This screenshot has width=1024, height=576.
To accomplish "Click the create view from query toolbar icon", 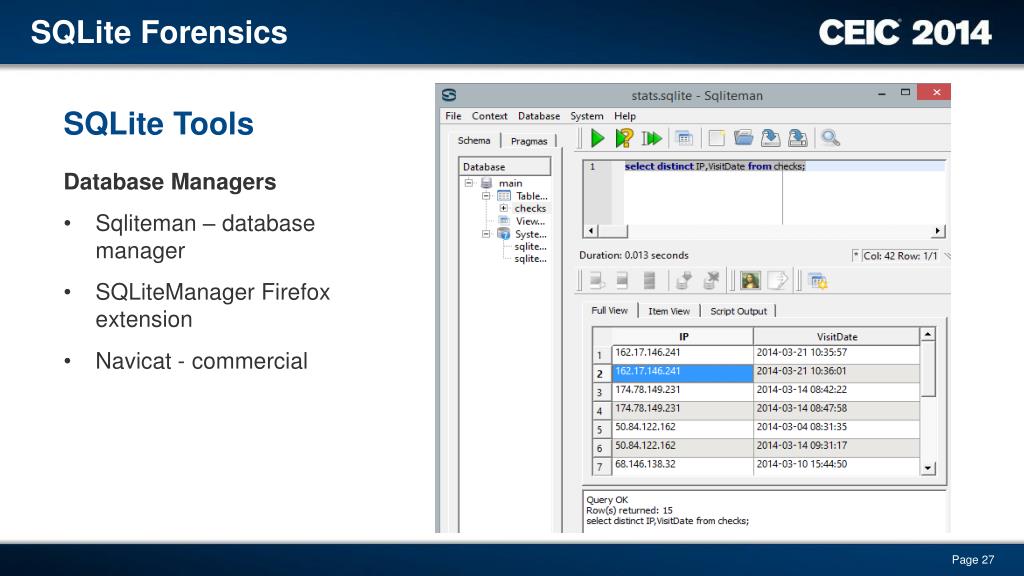I will [684, 138].
